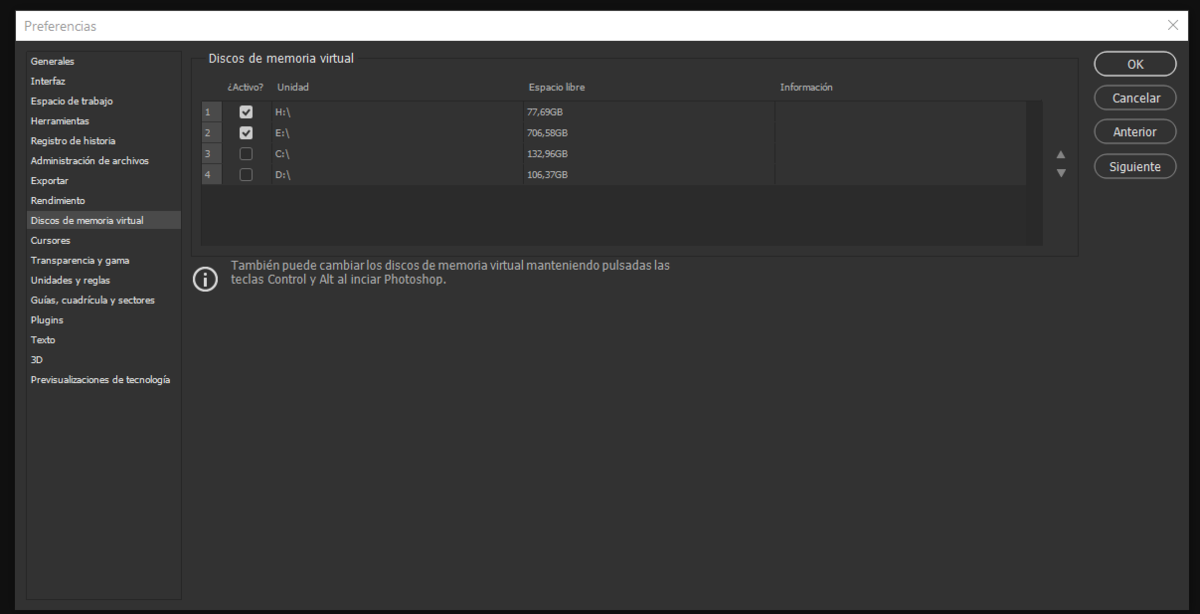Check the D:\ drive active checkbox
The image size is (1200, 614).
tap(246, 174)
